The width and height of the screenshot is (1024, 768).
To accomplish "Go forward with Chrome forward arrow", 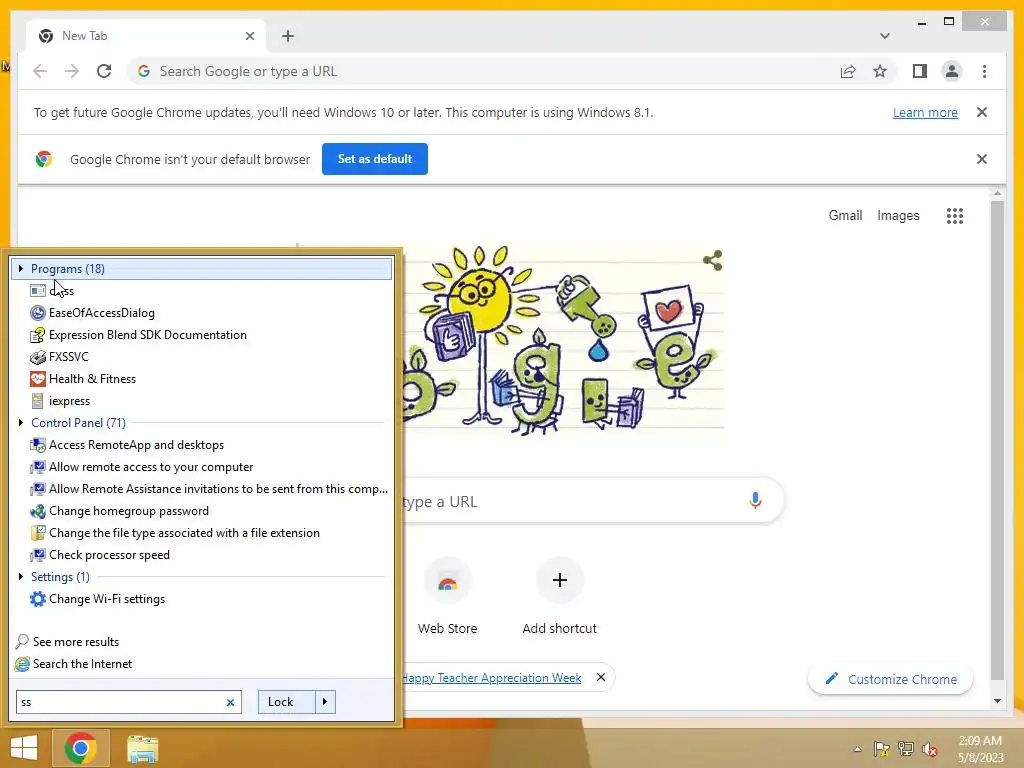I will [x=72, y=71].
